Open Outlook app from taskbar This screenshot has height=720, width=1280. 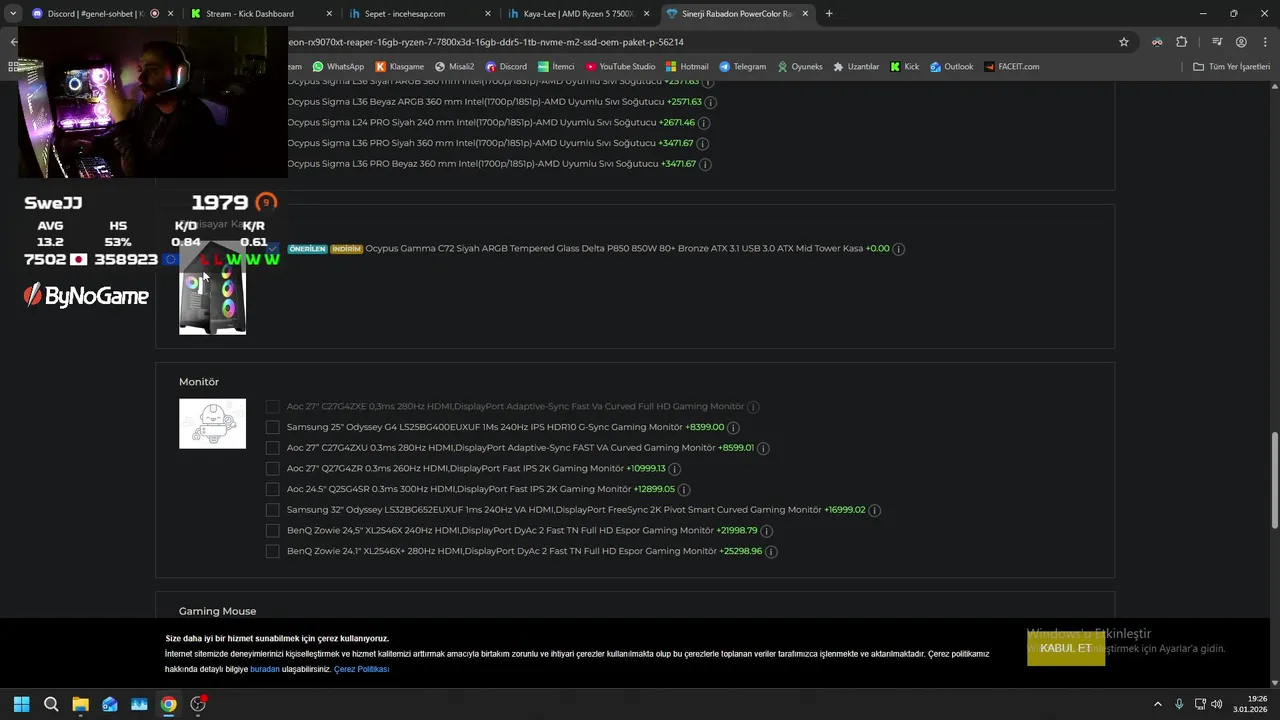click(110, 704)
